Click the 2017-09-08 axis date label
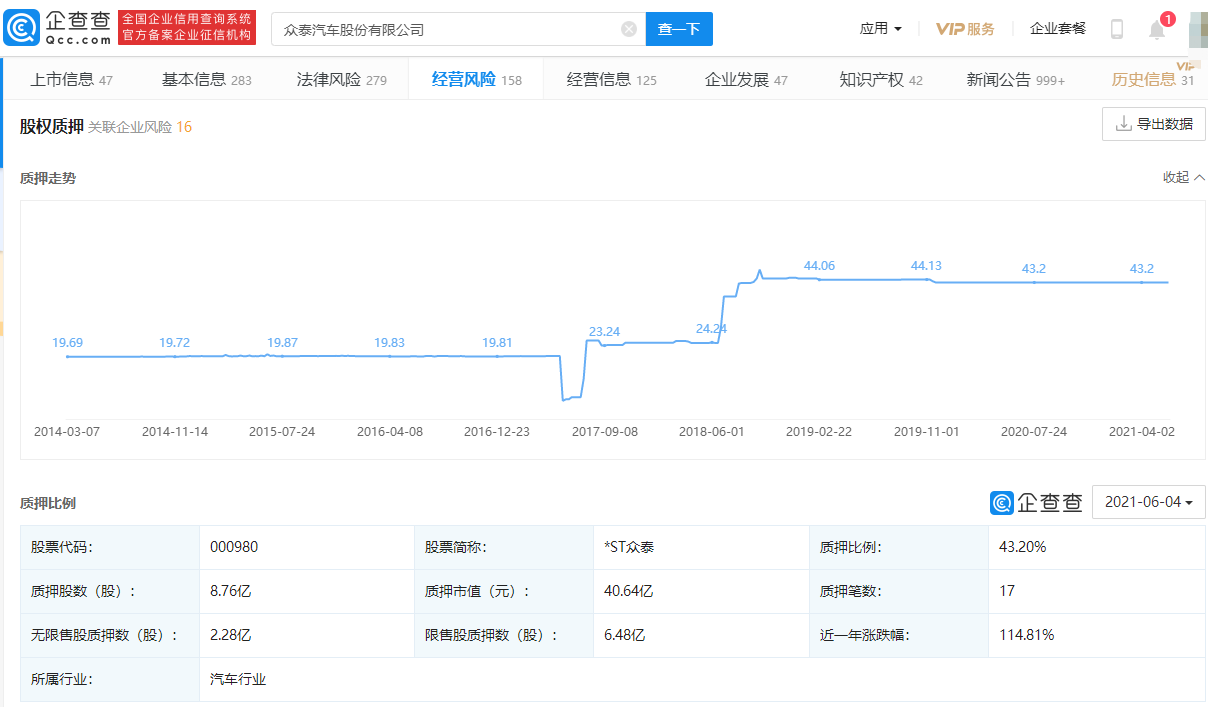This screenshot has height=707, width=1208. tap(605, 432)
